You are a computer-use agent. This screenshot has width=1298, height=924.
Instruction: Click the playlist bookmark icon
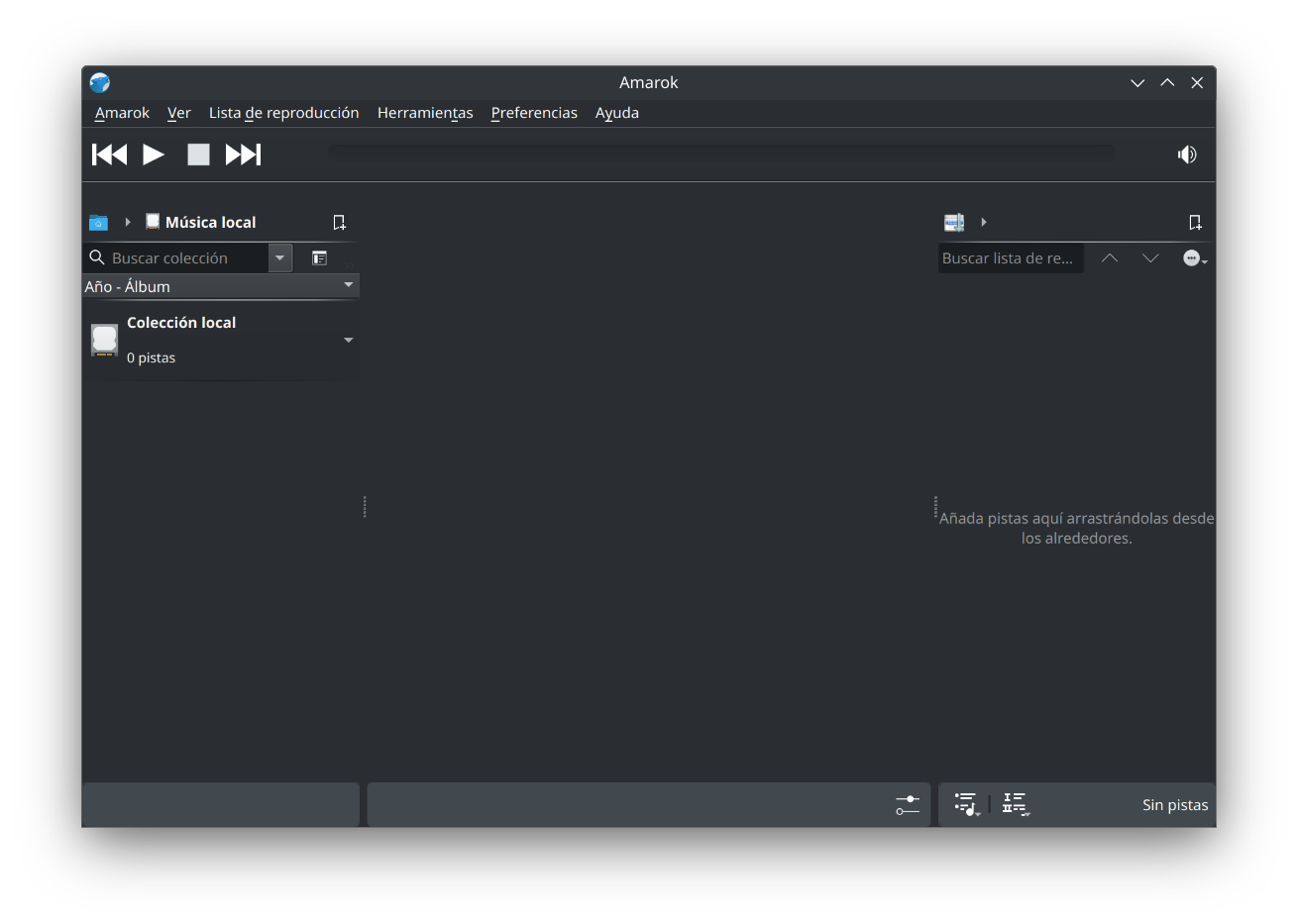(x=1195, y=222)
